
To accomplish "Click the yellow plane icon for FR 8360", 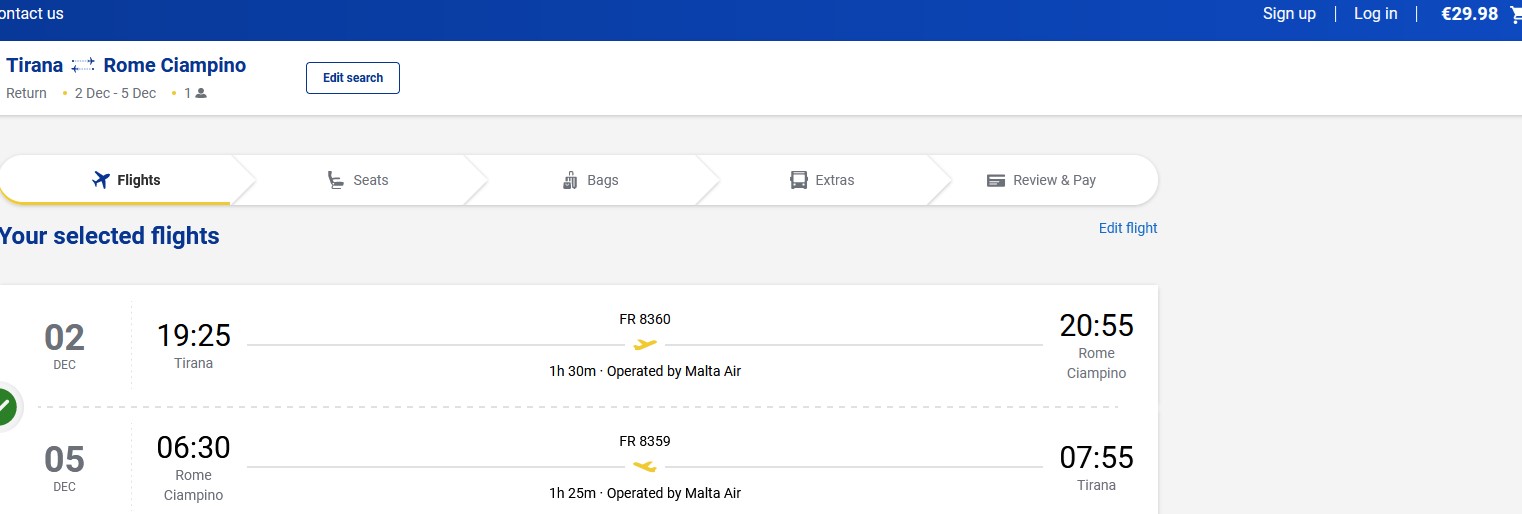I will coord(645,345).
